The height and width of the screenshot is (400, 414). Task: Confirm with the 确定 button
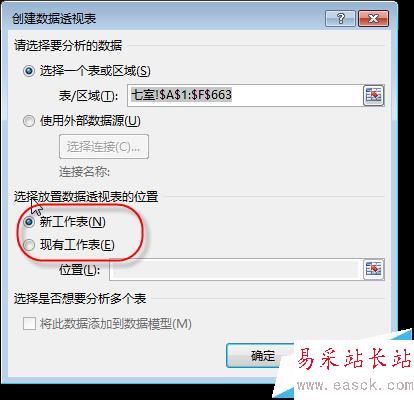point(262,356)
